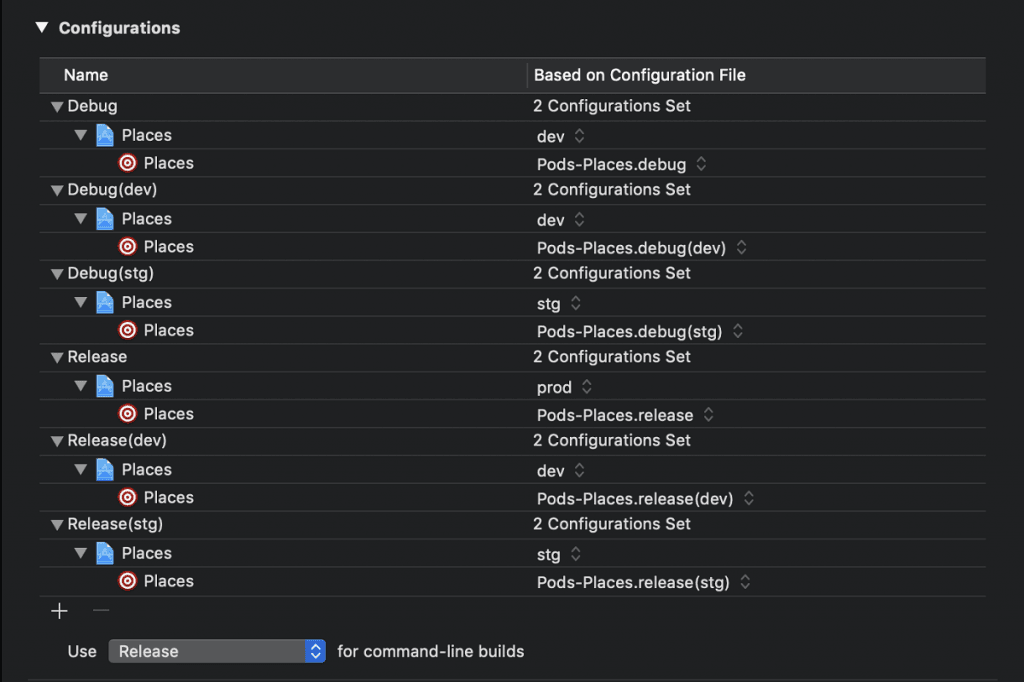Click Places target icon under Release(stg)

coord(127,581)
